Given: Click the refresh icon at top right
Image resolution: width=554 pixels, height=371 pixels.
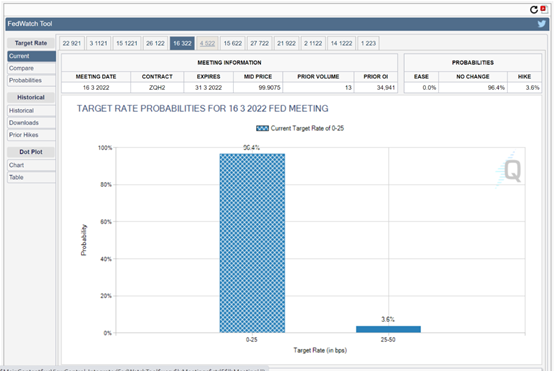Looking at the screenshot, I should click(534, 10).
